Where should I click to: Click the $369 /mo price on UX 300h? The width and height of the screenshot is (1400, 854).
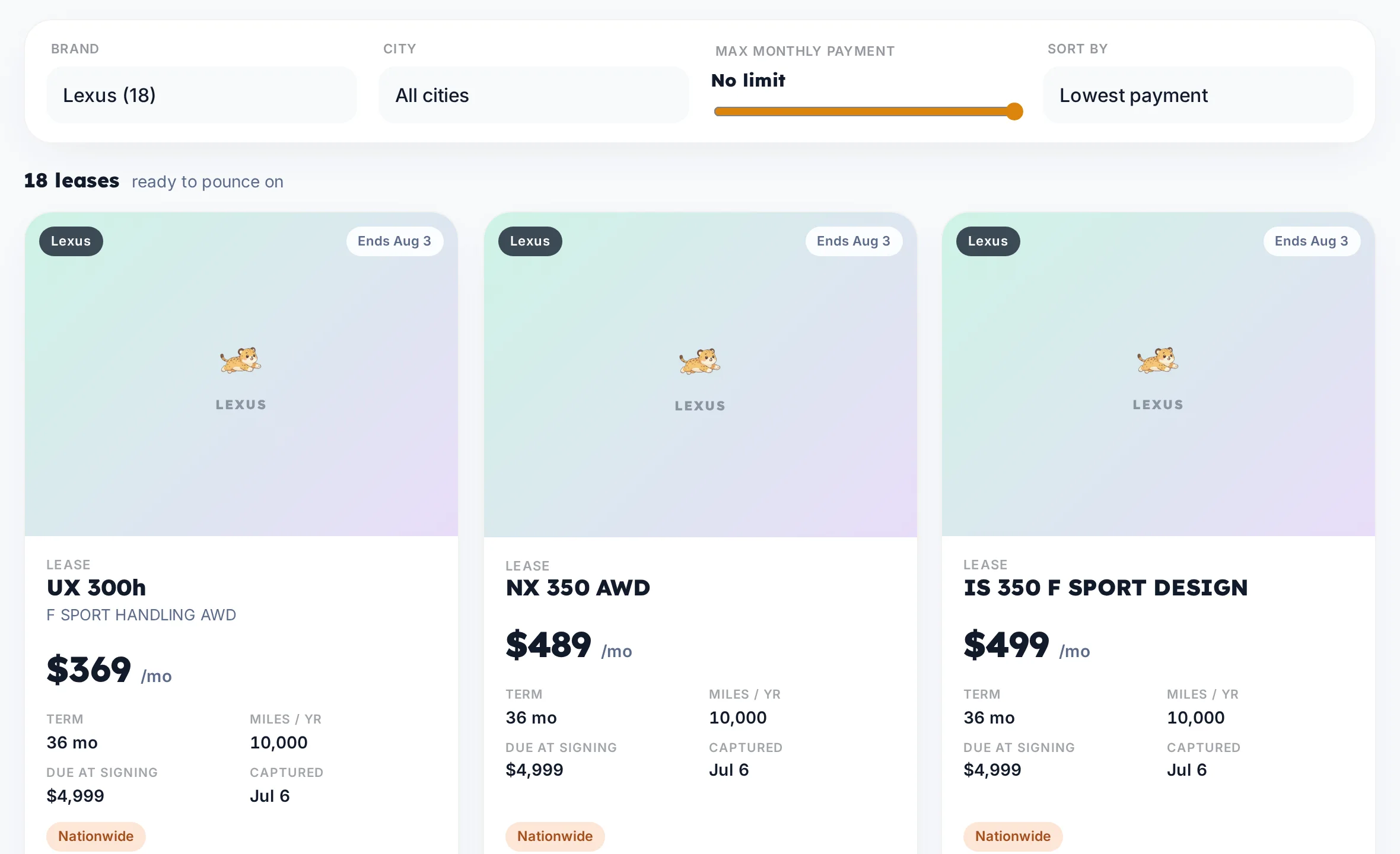[109, 670]
